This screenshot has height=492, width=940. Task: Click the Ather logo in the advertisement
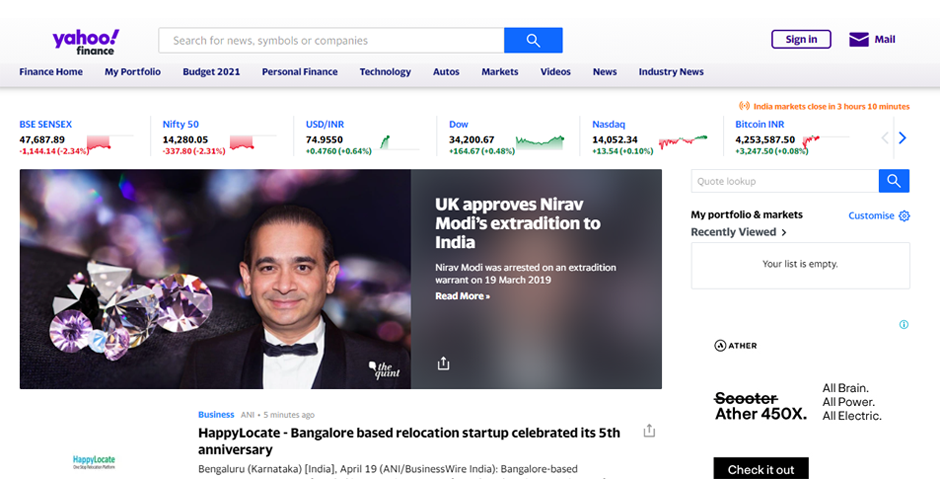tap(736, 345)
